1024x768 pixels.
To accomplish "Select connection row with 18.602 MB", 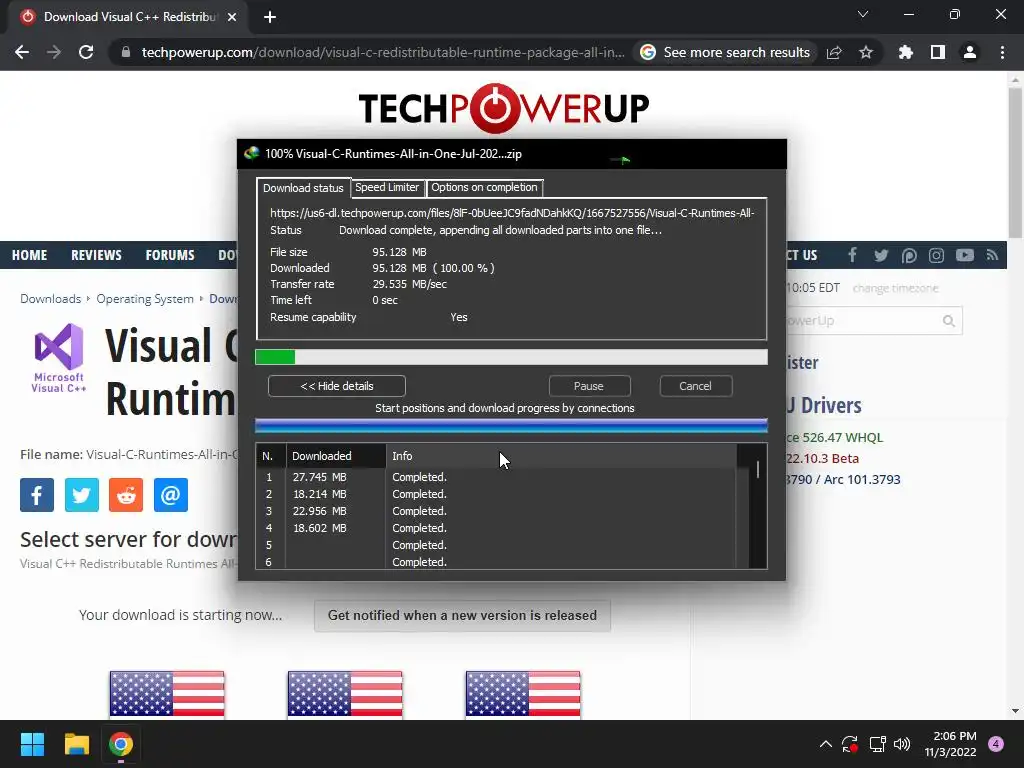I will [x=496, y=528].
